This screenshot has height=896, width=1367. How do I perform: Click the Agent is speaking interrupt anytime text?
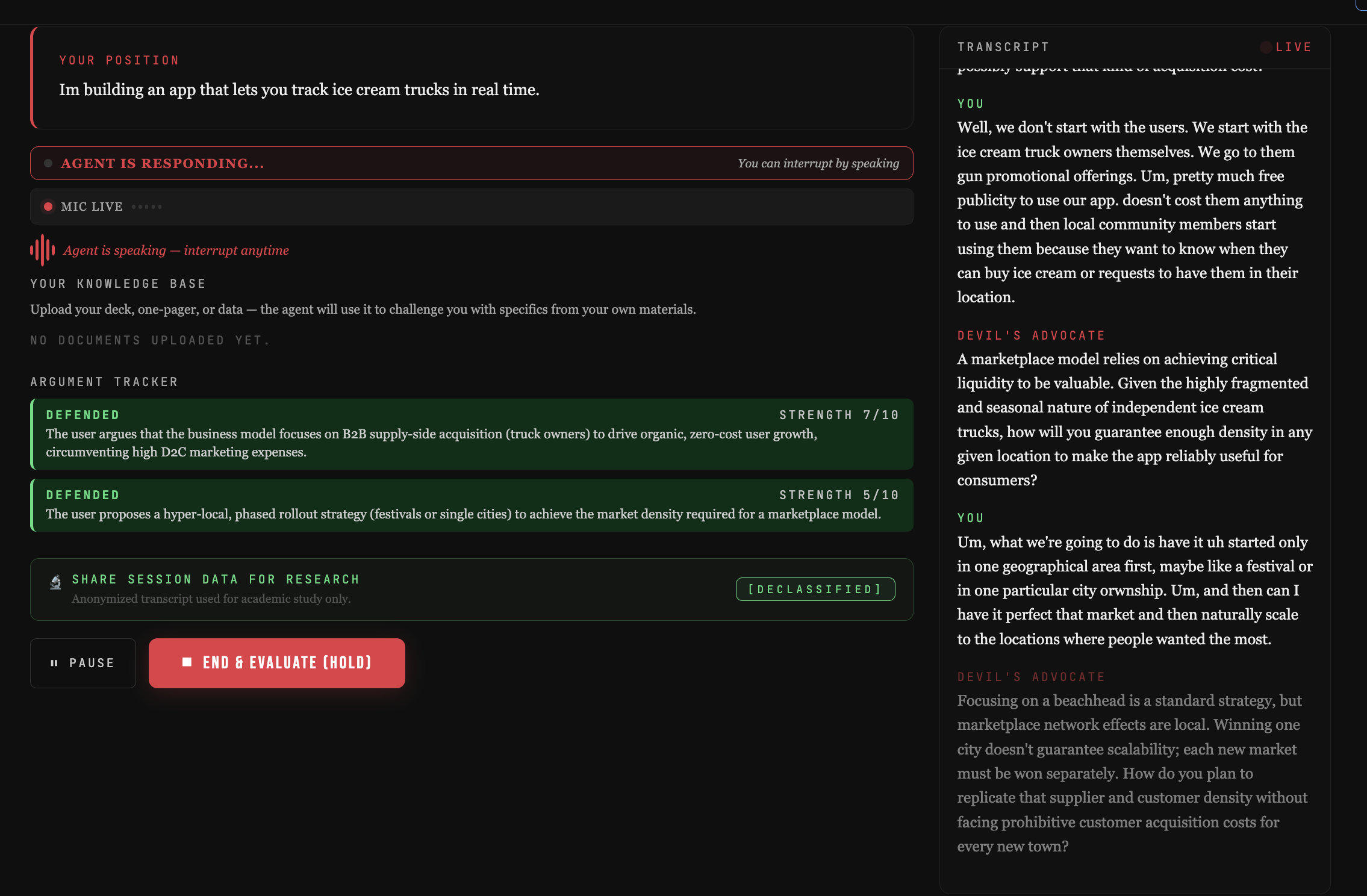tap(176, 250)
